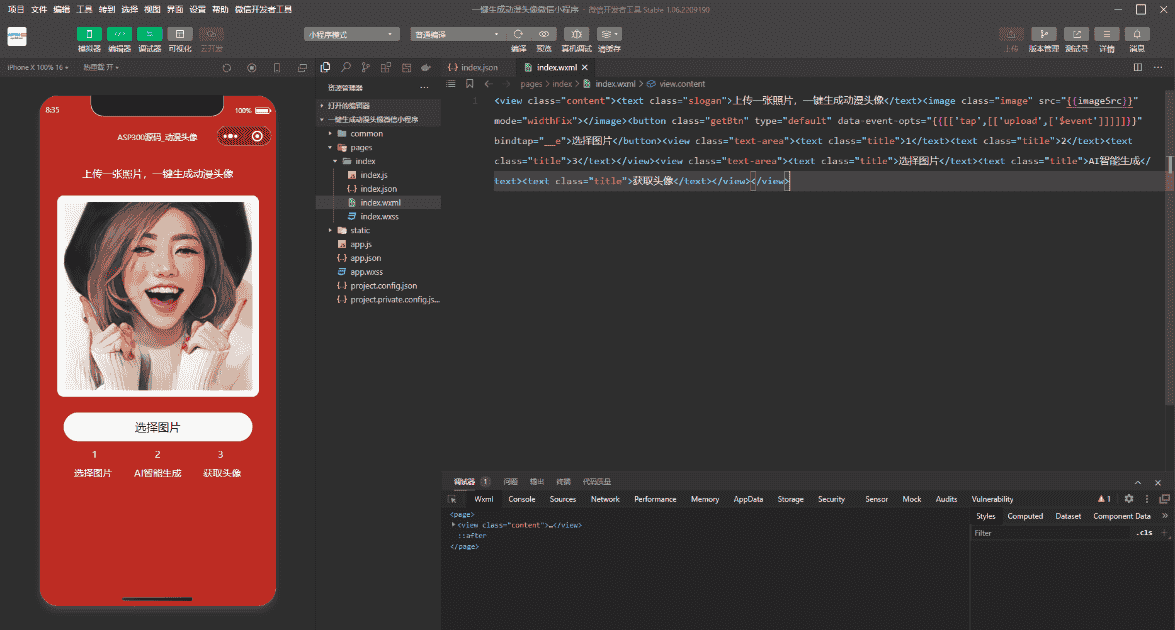Image resolution: width=1175 pixels, height=630 pixels.
Task: Open the 设置 menu in menu bar
Action: (197, 9)
